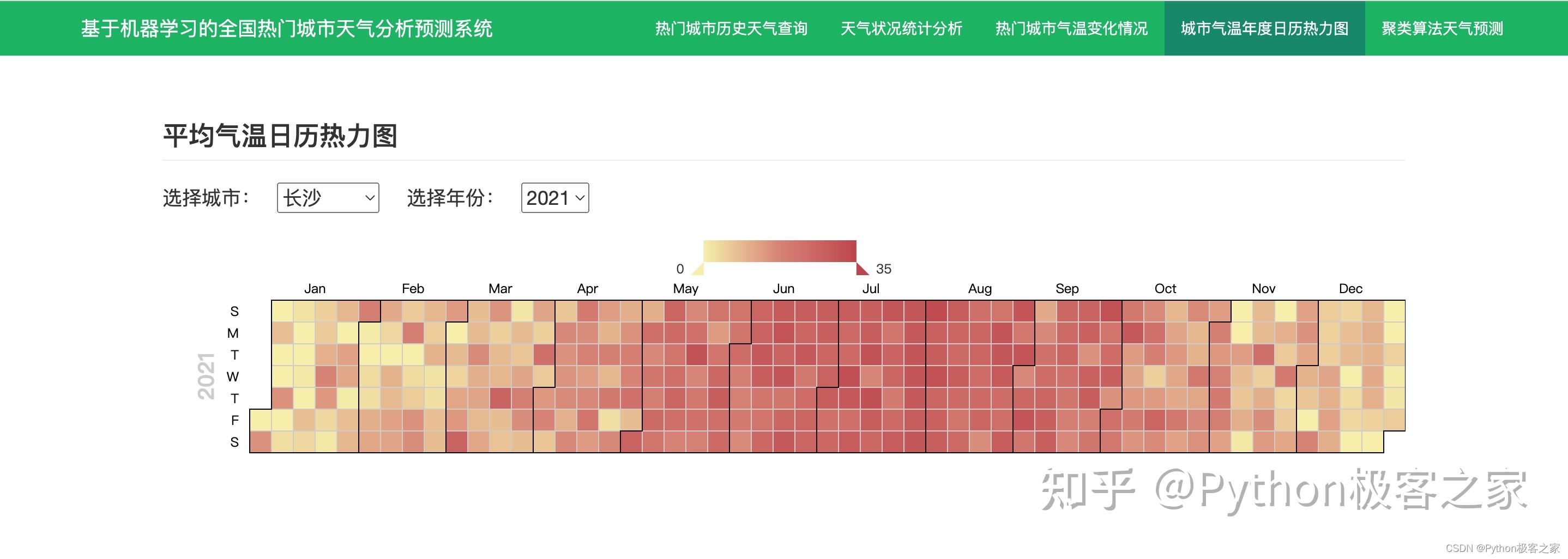Screen dimensions: 1568x559
Task: Change city selection from 长沙
Action: (x=328, y=197)
